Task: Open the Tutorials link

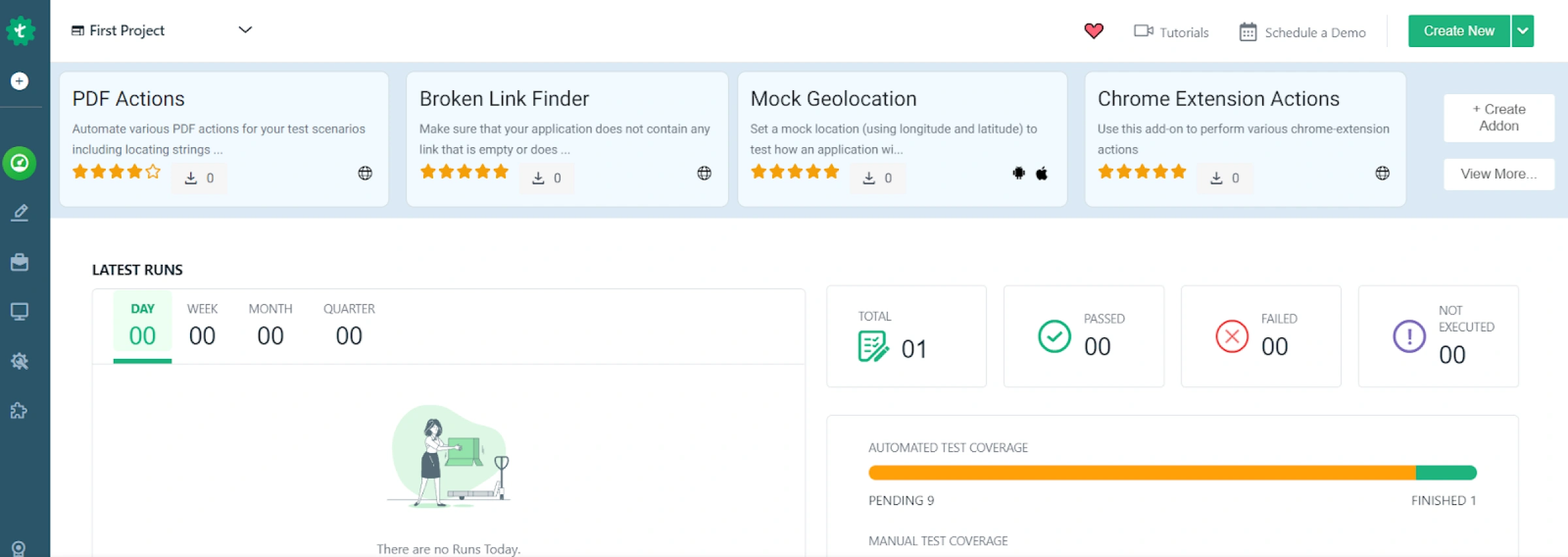Action: pyautogui.click(x=1171, y=32)
